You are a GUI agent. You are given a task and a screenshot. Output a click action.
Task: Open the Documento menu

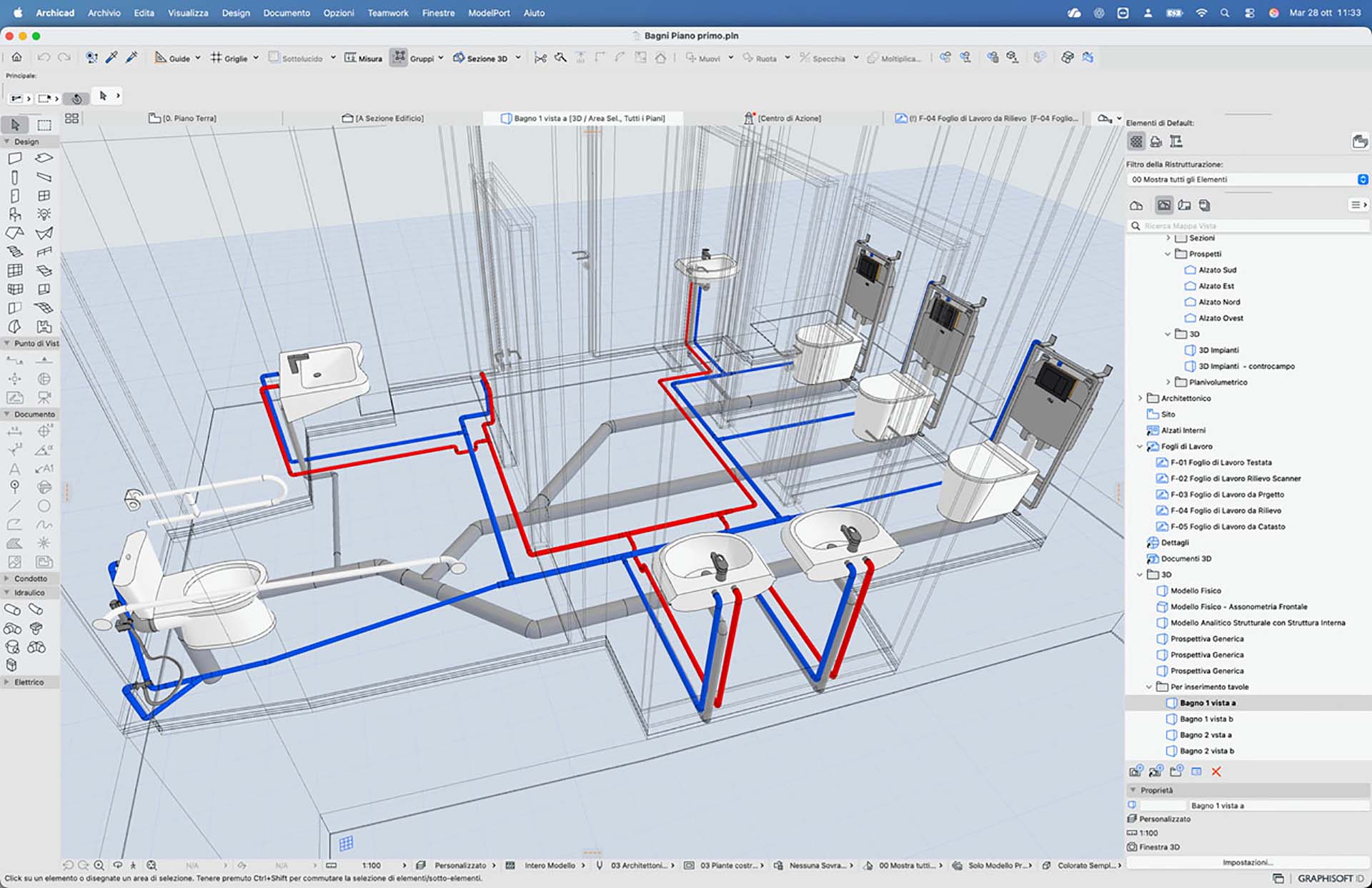[286, 13]
